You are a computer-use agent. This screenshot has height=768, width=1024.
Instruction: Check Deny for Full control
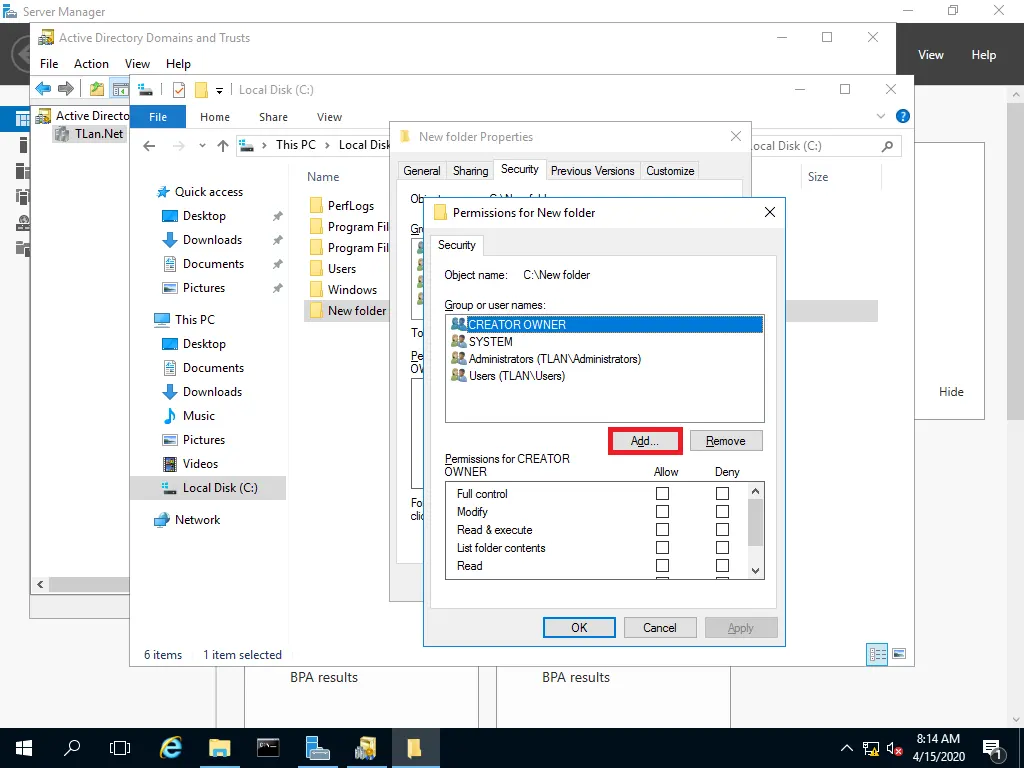(x=722, y=494)
